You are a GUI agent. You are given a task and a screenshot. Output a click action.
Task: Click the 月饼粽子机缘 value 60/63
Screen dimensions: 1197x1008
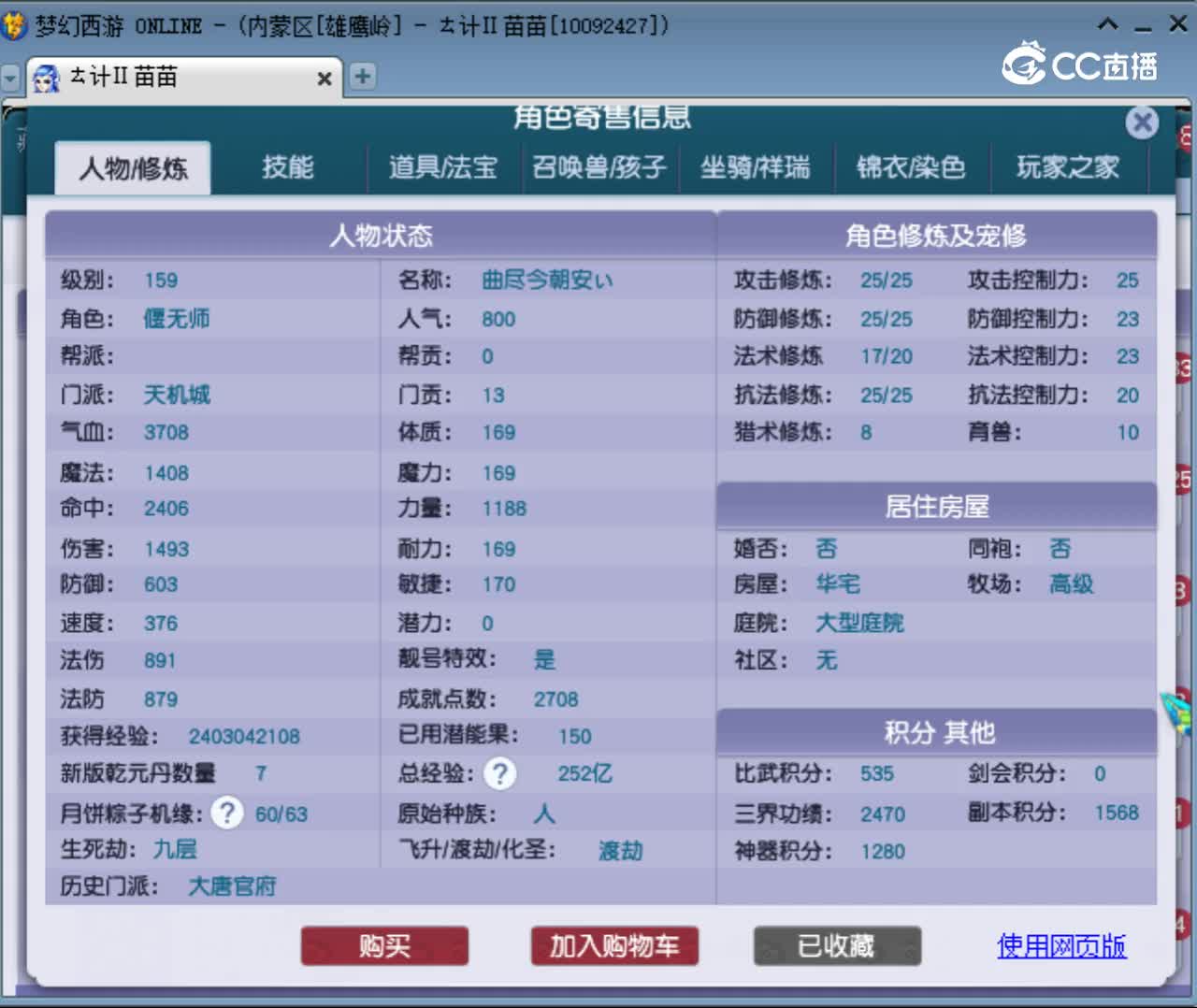click(281, 814)
